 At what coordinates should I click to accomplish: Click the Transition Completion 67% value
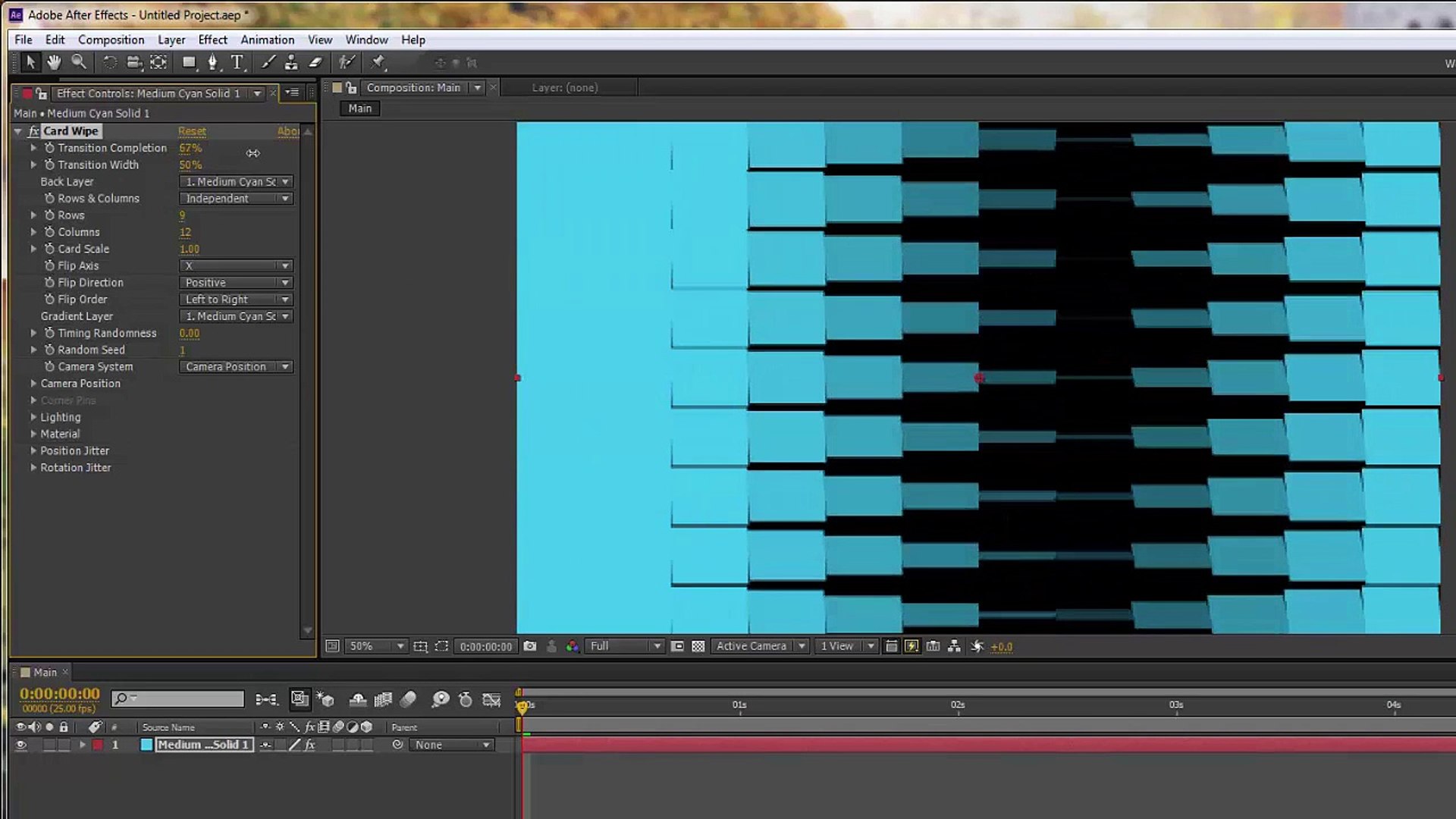190,148
